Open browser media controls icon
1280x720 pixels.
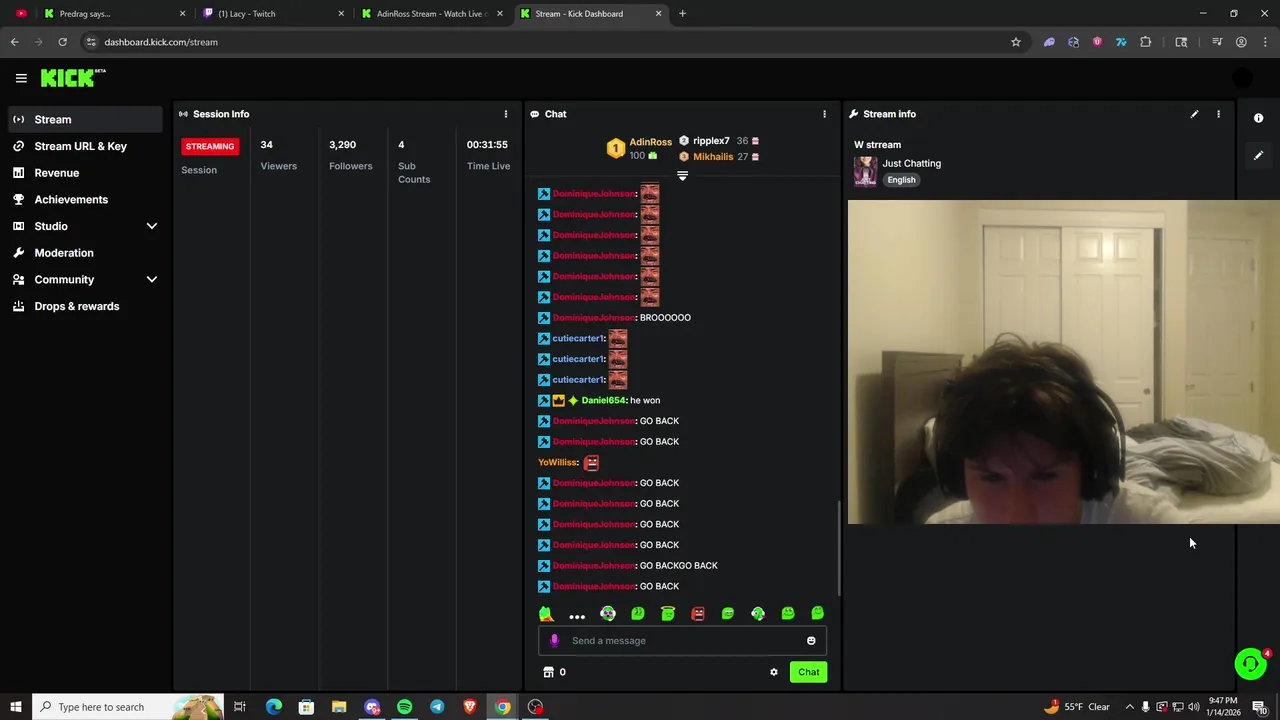[1217, 42]
